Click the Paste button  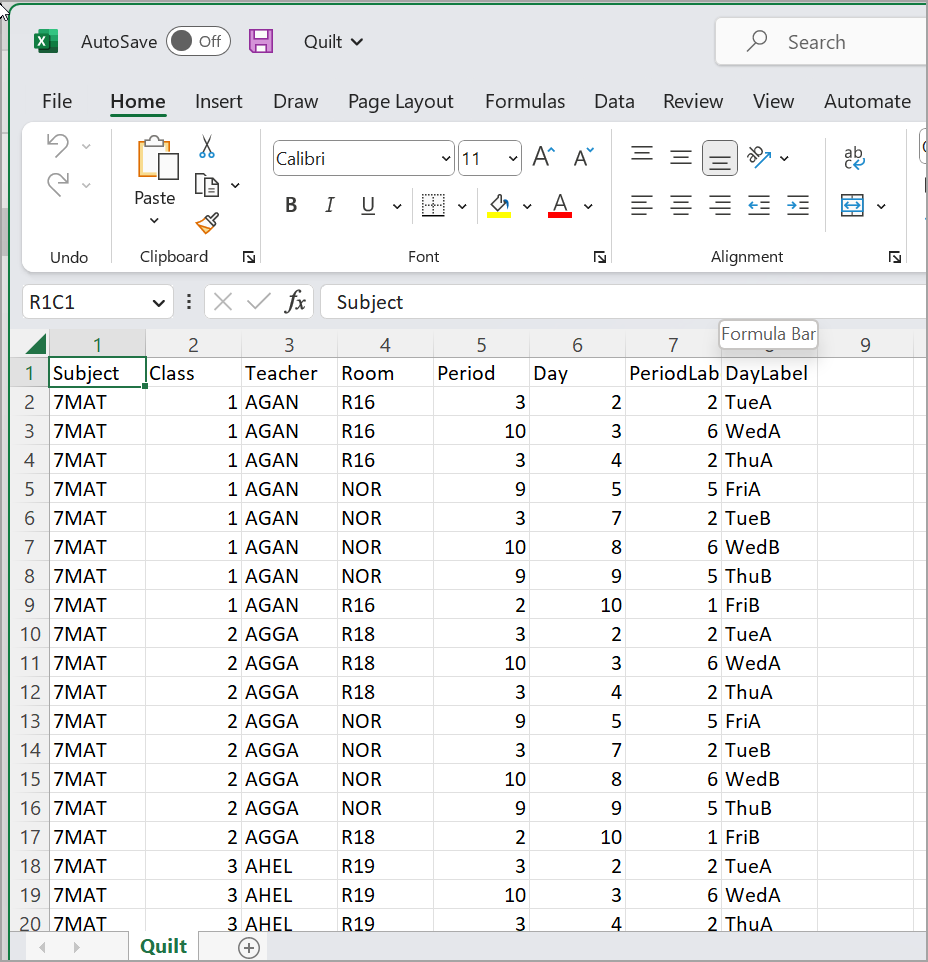(x=155, y=160)
